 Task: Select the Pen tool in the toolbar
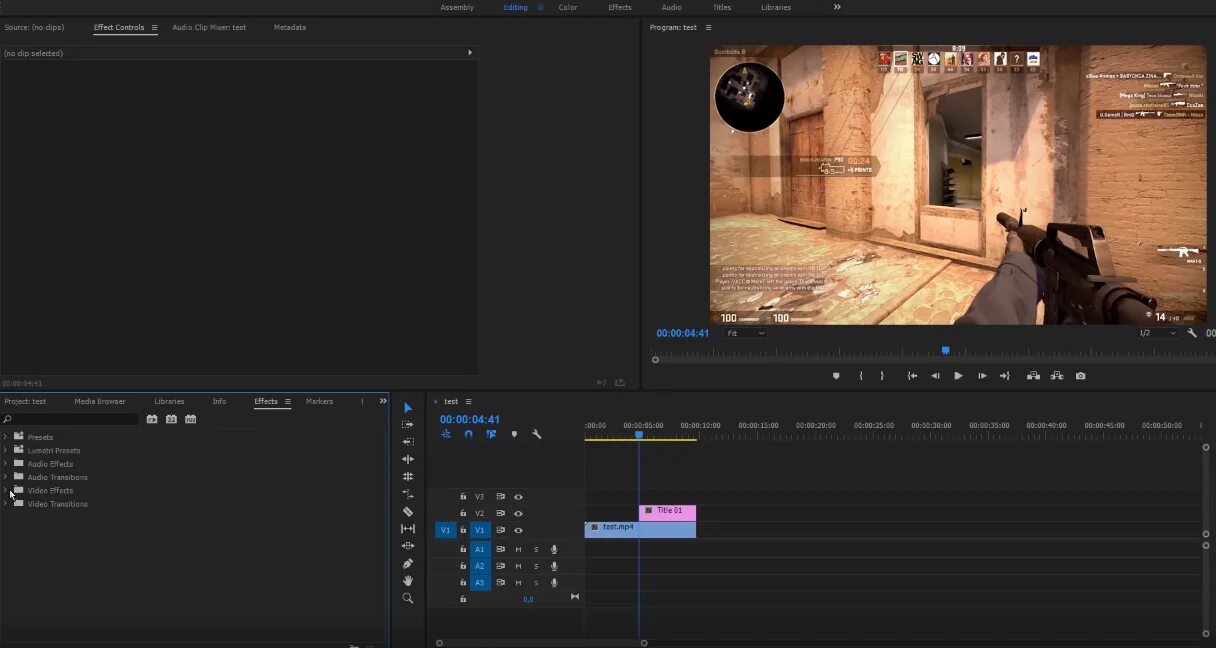(408, 564)
